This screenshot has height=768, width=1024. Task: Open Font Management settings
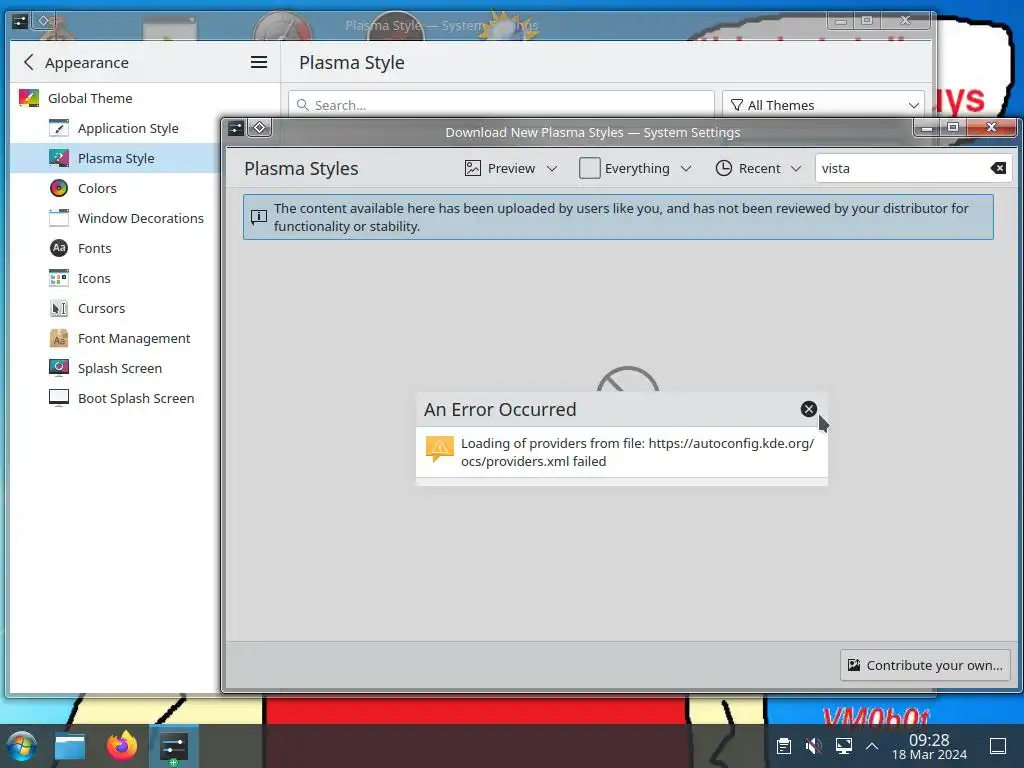pyautogui.click(x=118, y=338)
